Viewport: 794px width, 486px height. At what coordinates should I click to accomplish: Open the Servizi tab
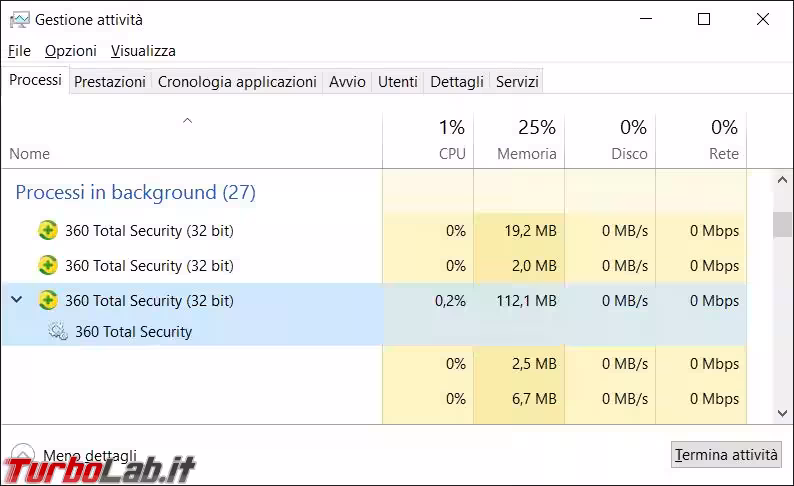[x=517, y=82]
